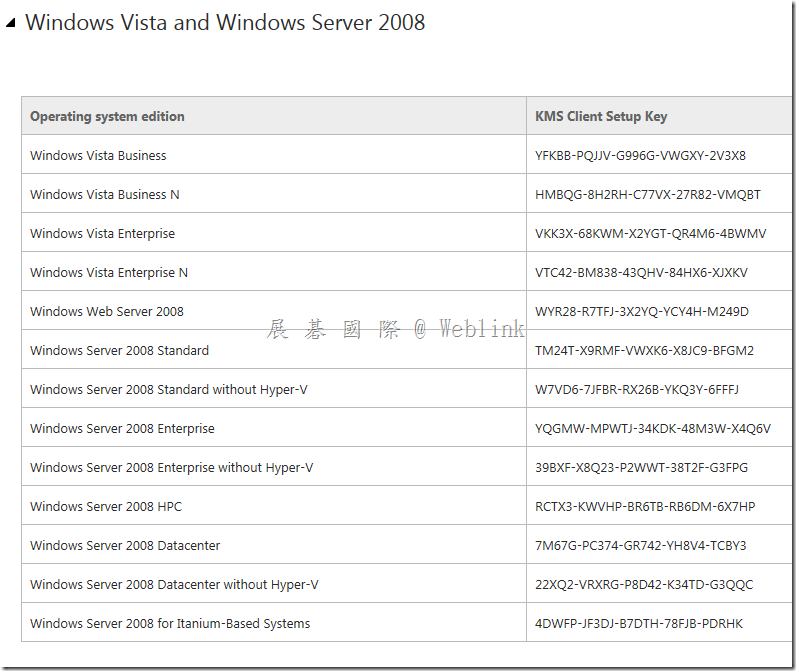Select key 4DWFP-JF3DJ-B7DTH-78FJB-PDRHK
Viewport: 796px width, 671px height.
pos(639,623)
